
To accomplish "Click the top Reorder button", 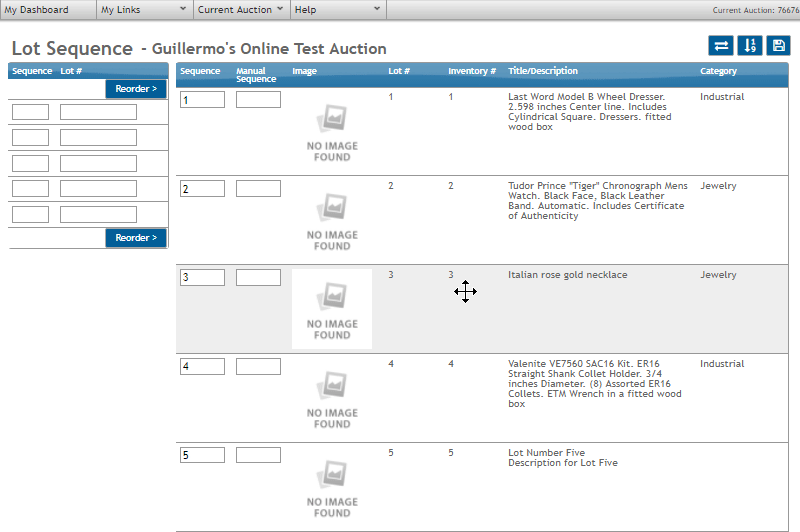I will (x=136, y=89).
